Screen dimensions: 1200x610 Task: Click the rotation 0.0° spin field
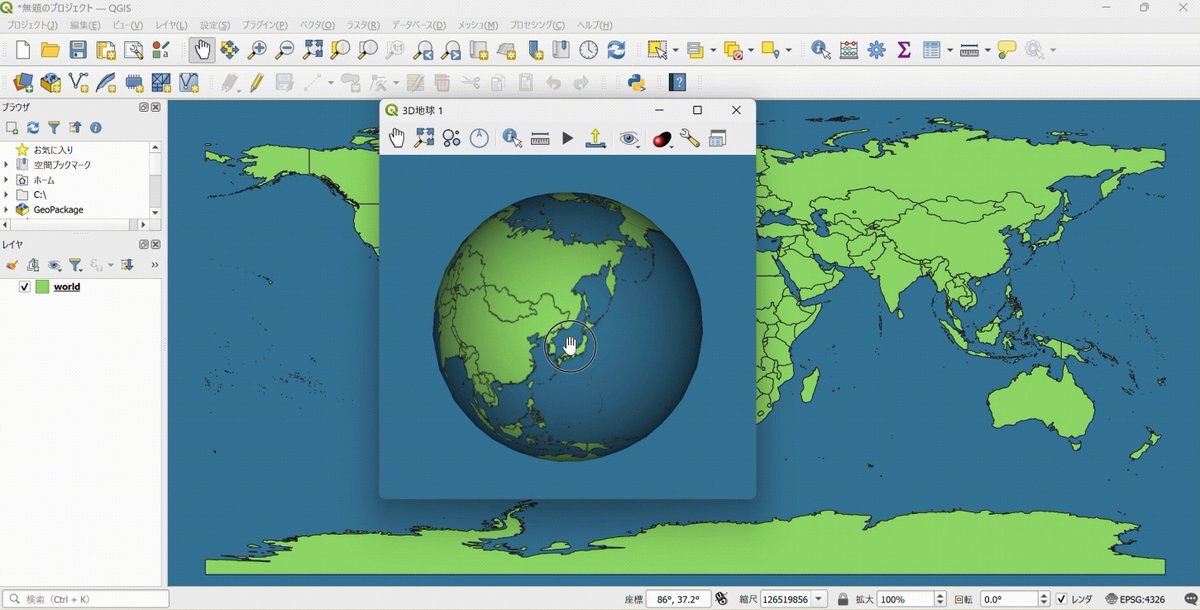click(x=1015, y=599)
